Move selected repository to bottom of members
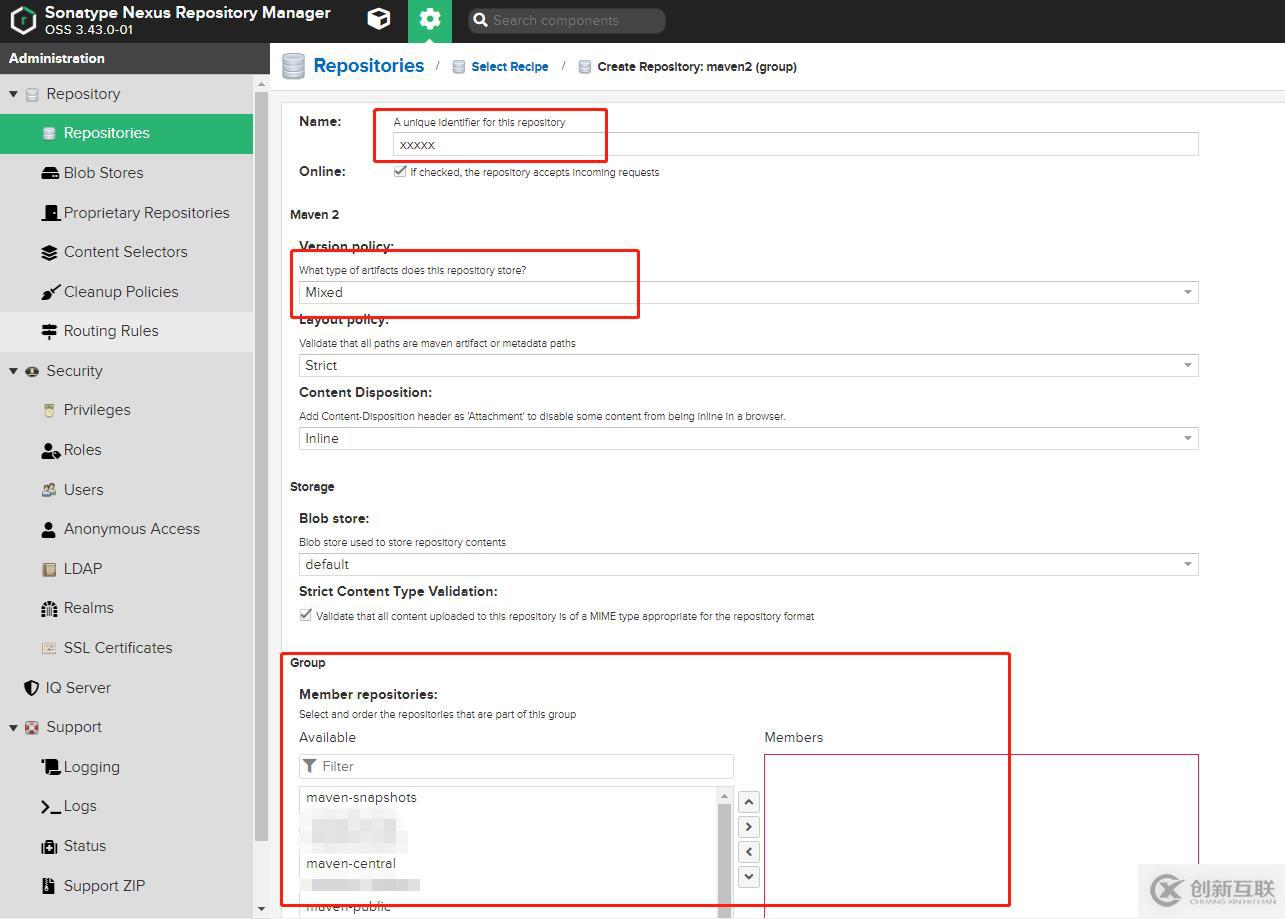 (749, 876)
